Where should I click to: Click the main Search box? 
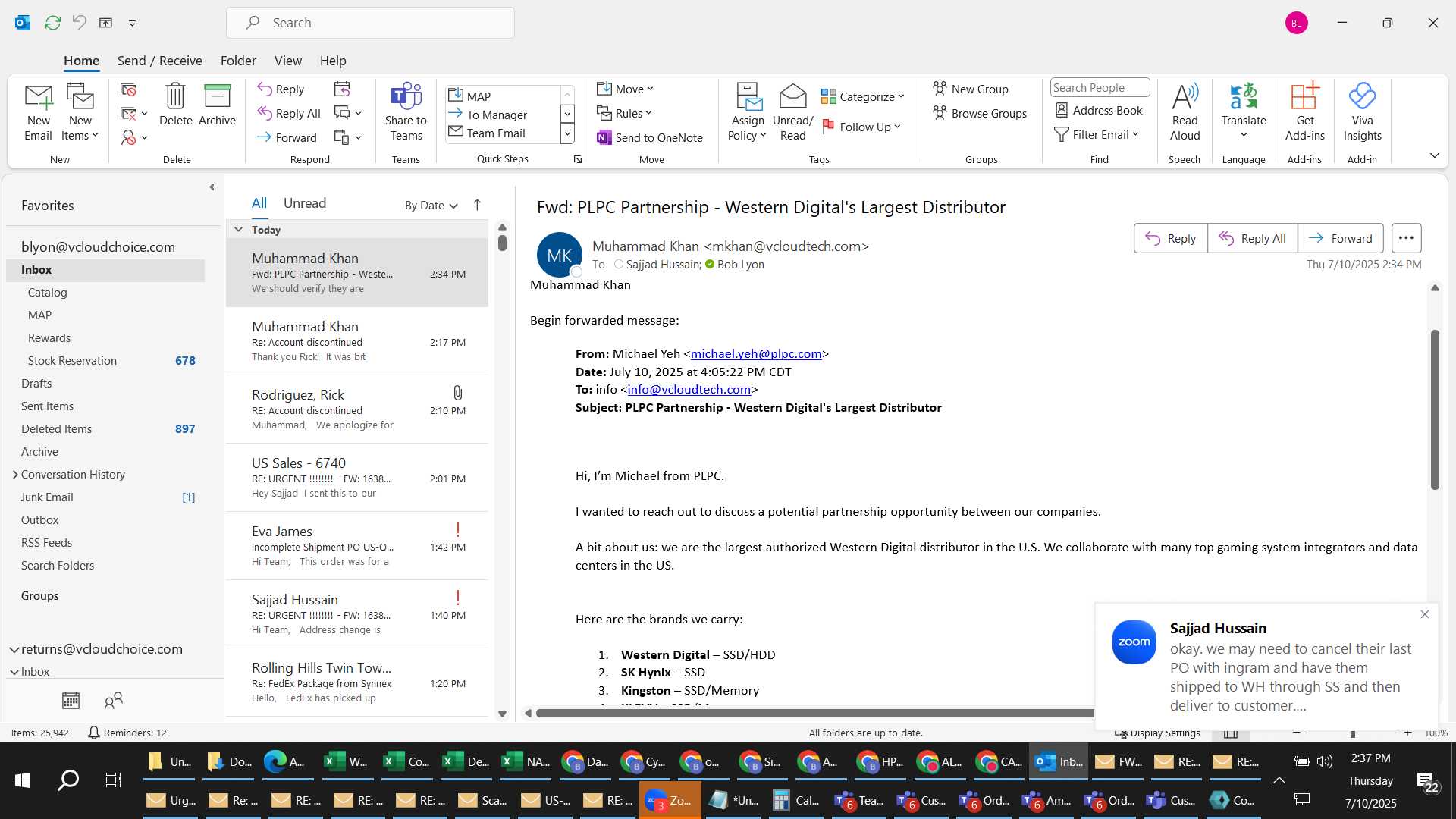tap(370, 23)
